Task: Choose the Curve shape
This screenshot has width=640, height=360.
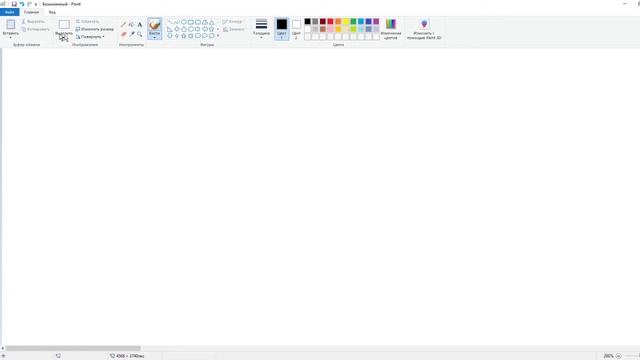Action: [x=177, y=22]
